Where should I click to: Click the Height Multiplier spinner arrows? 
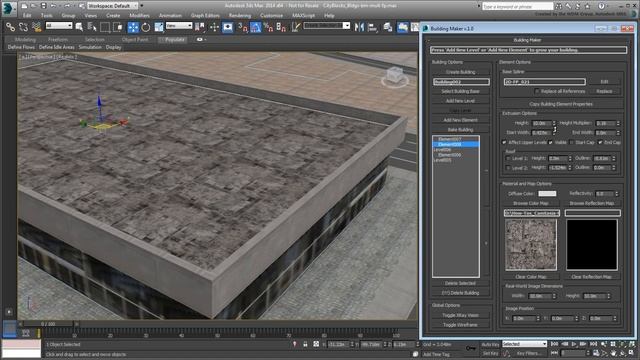[x=618, y=123]
